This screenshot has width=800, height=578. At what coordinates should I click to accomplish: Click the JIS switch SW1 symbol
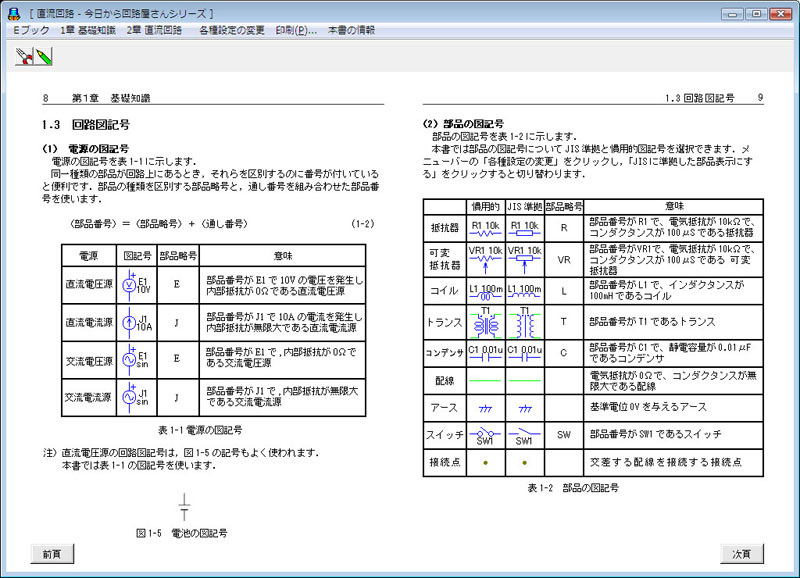[524, 435]
